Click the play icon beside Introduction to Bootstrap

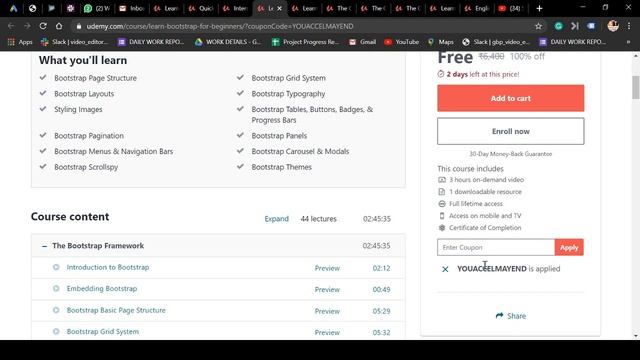click(x=56, y=267)
